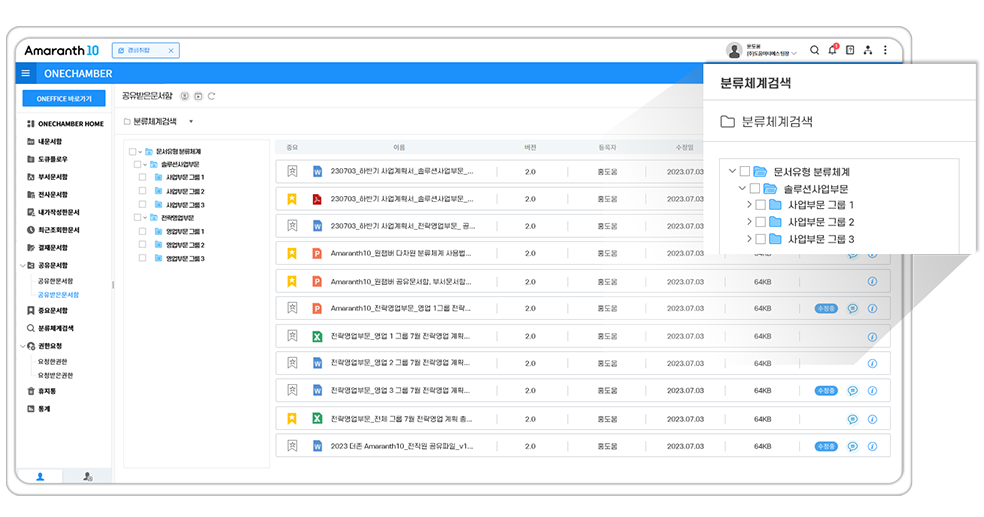The height and width of the screenshot is (517, 984).
Task: Close the open tab at top
Action: [170, 50]
